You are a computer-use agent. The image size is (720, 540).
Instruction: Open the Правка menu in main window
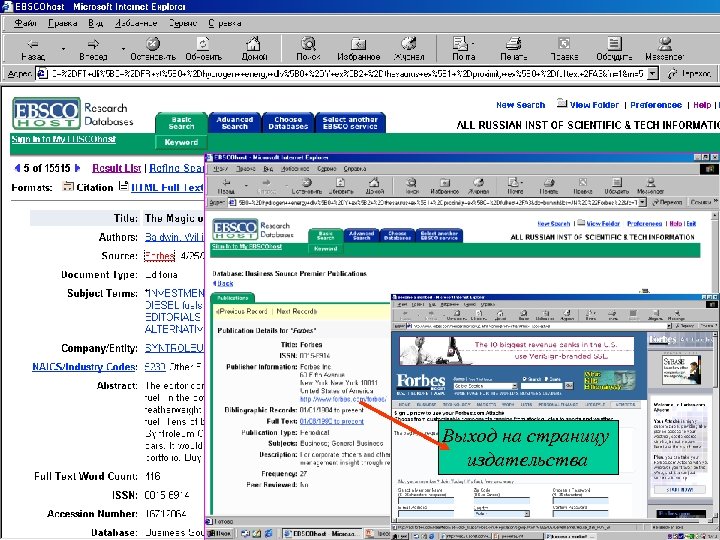[62, 23]
